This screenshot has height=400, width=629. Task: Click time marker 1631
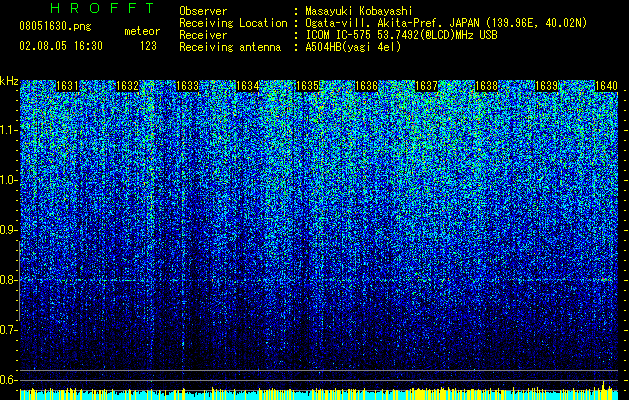click(67, 86)
